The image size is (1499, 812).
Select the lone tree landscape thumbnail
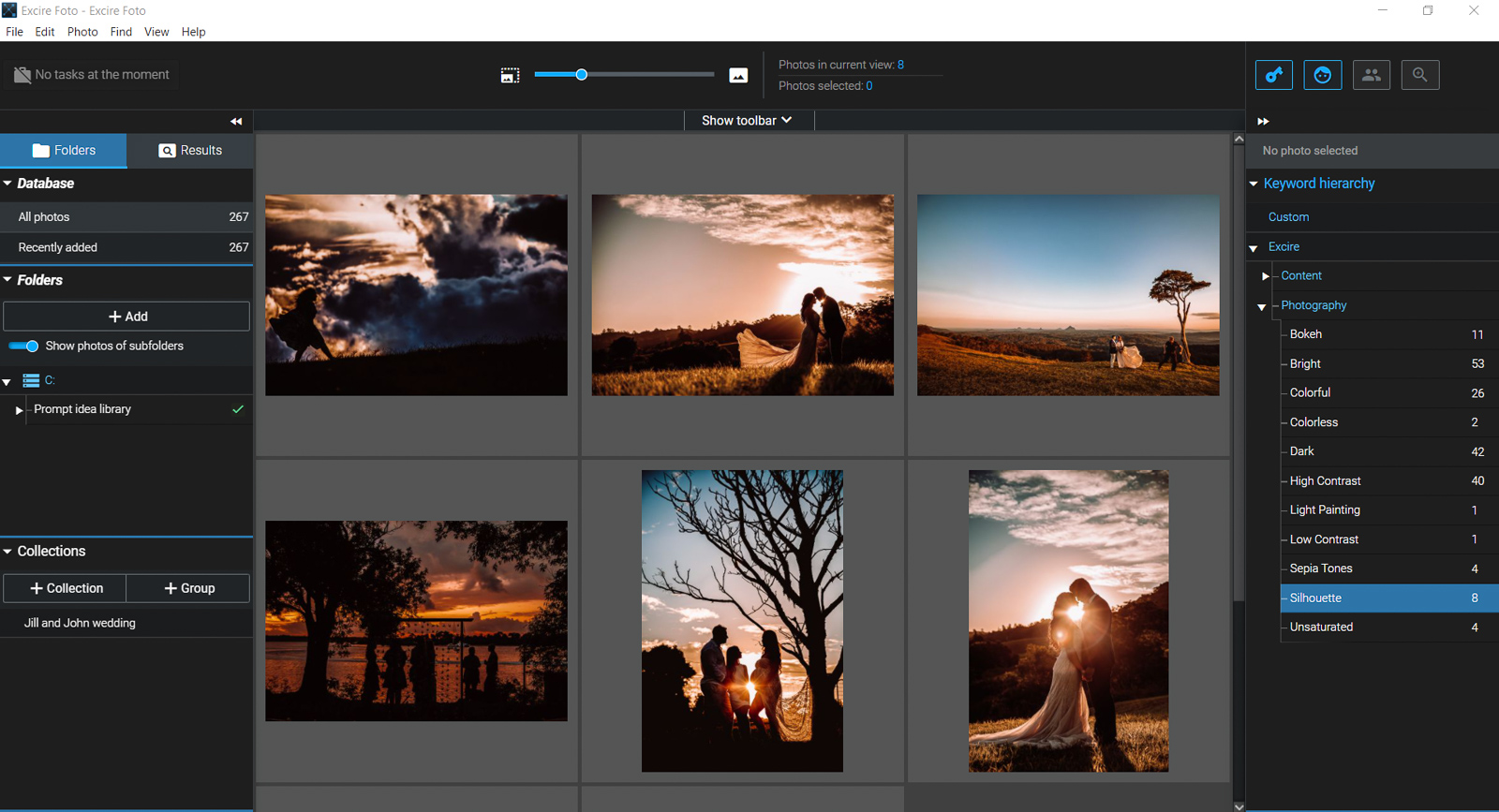click(1068, 295)
